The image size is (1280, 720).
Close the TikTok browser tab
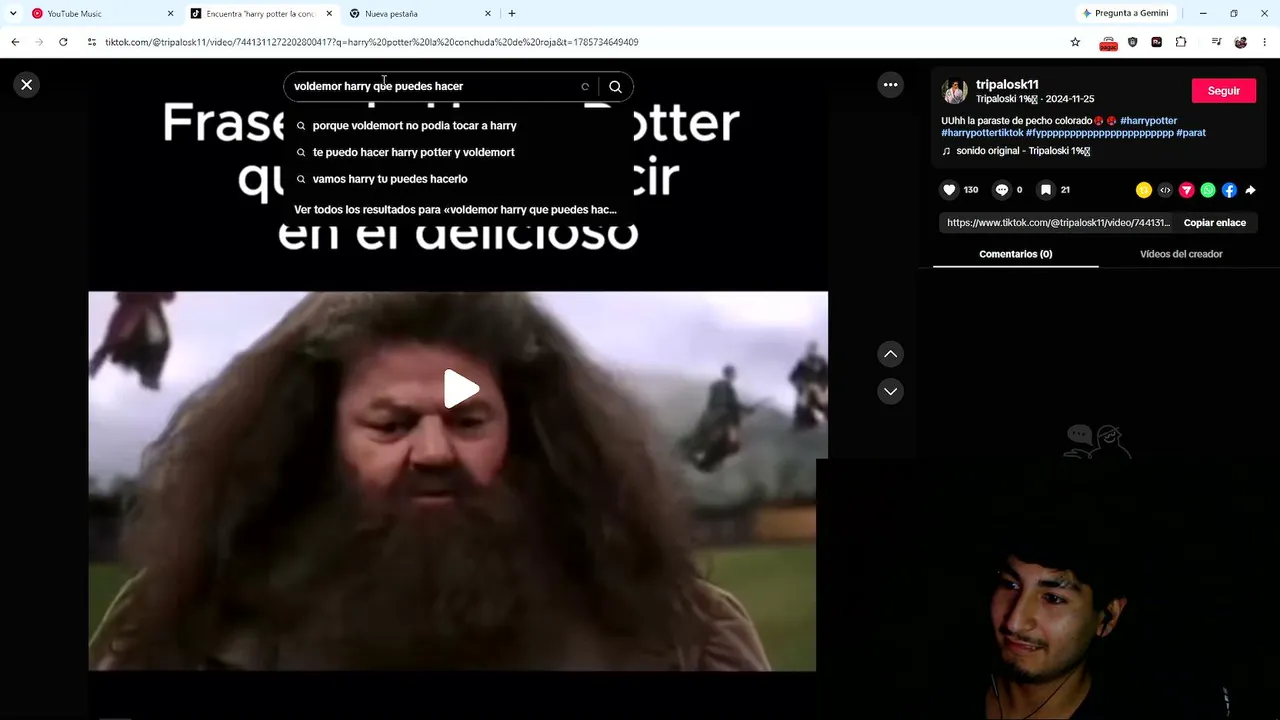click(329, 14)
